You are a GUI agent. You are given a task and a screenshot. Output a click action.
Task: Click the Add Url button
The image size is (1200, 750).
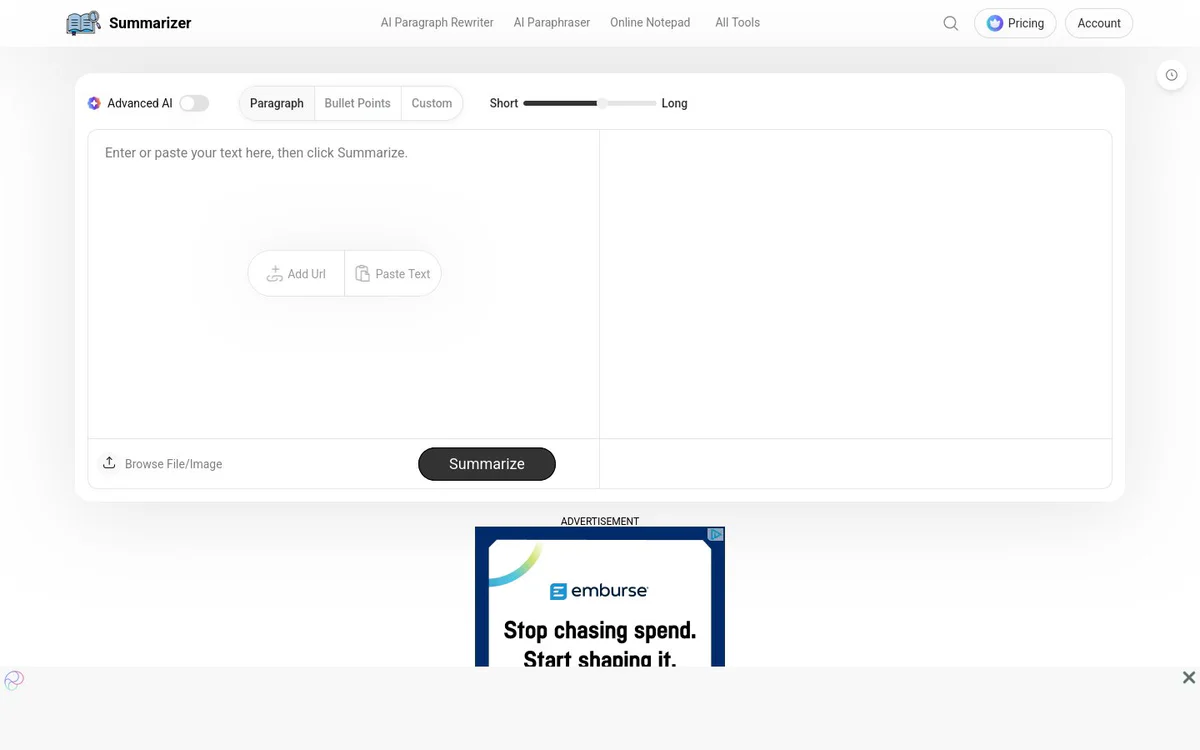pyautogui.click(x=296, y=274)
